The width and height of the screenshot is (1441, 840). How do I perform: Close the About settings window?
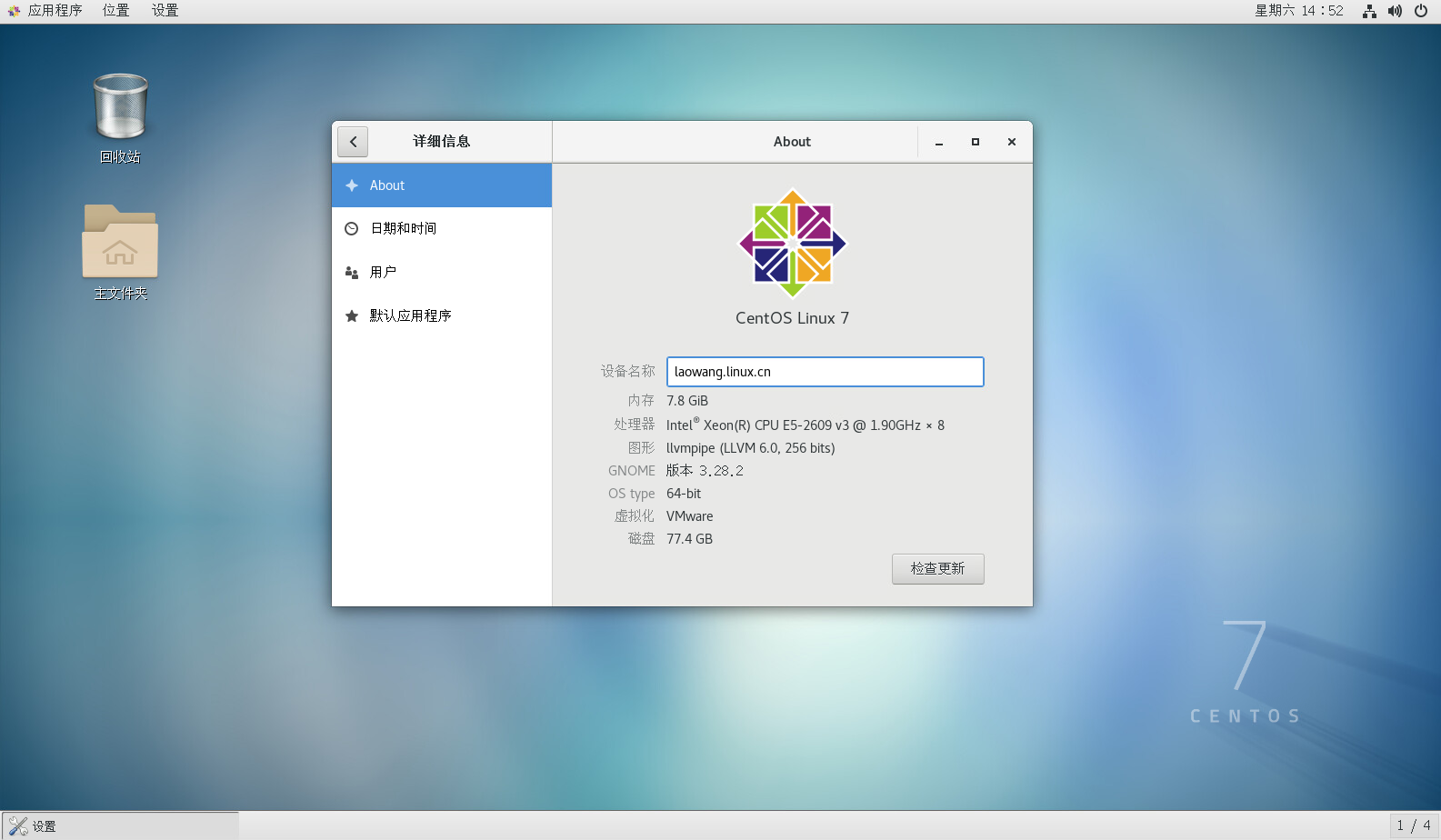(1012, 142)
